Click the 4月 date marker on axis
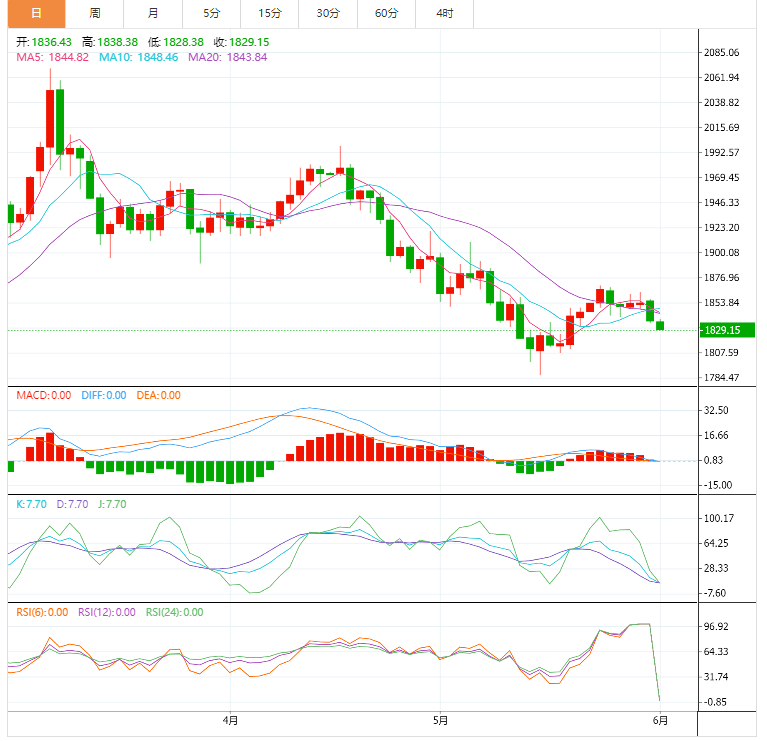 coord(230,720)
